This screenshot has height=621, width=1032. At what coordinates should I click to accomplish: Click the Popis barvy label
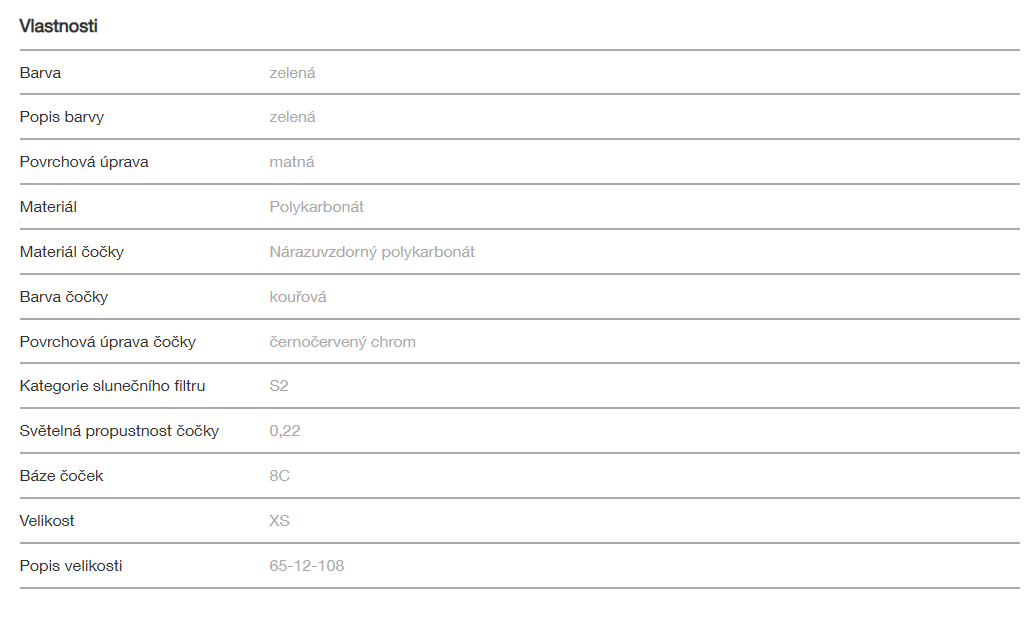[62, 117]
